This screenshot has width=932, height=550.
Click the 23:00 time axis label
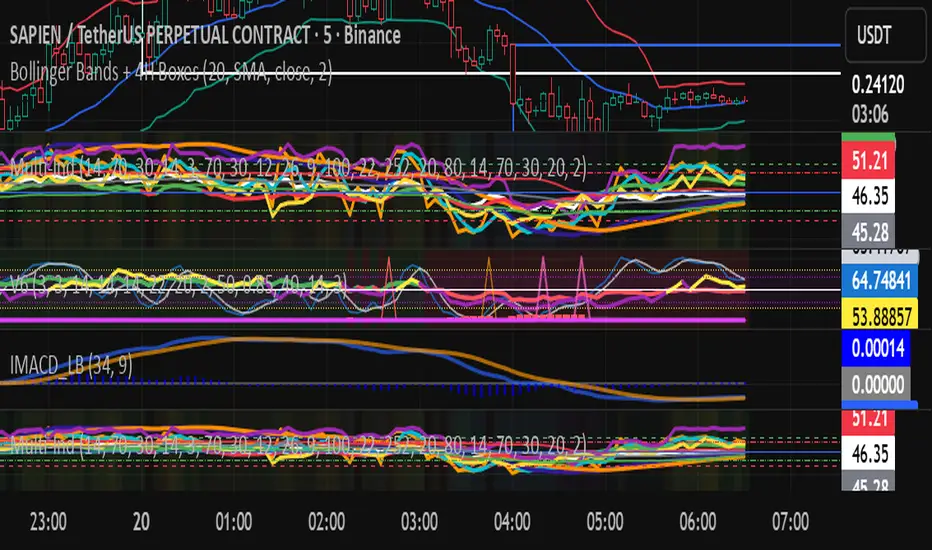click(x=48, y=522)
